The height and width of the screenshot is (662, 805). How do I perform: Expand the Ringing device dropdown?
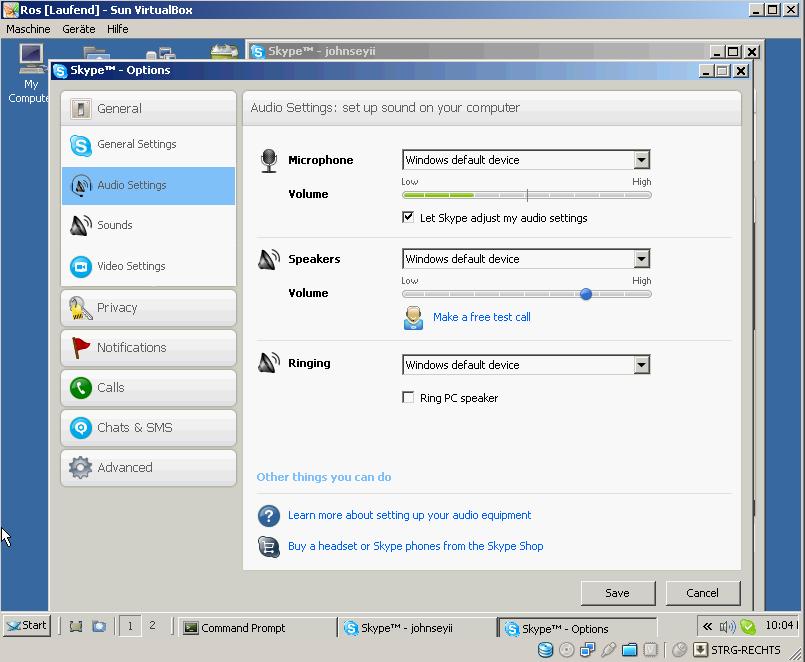(641, 365)
